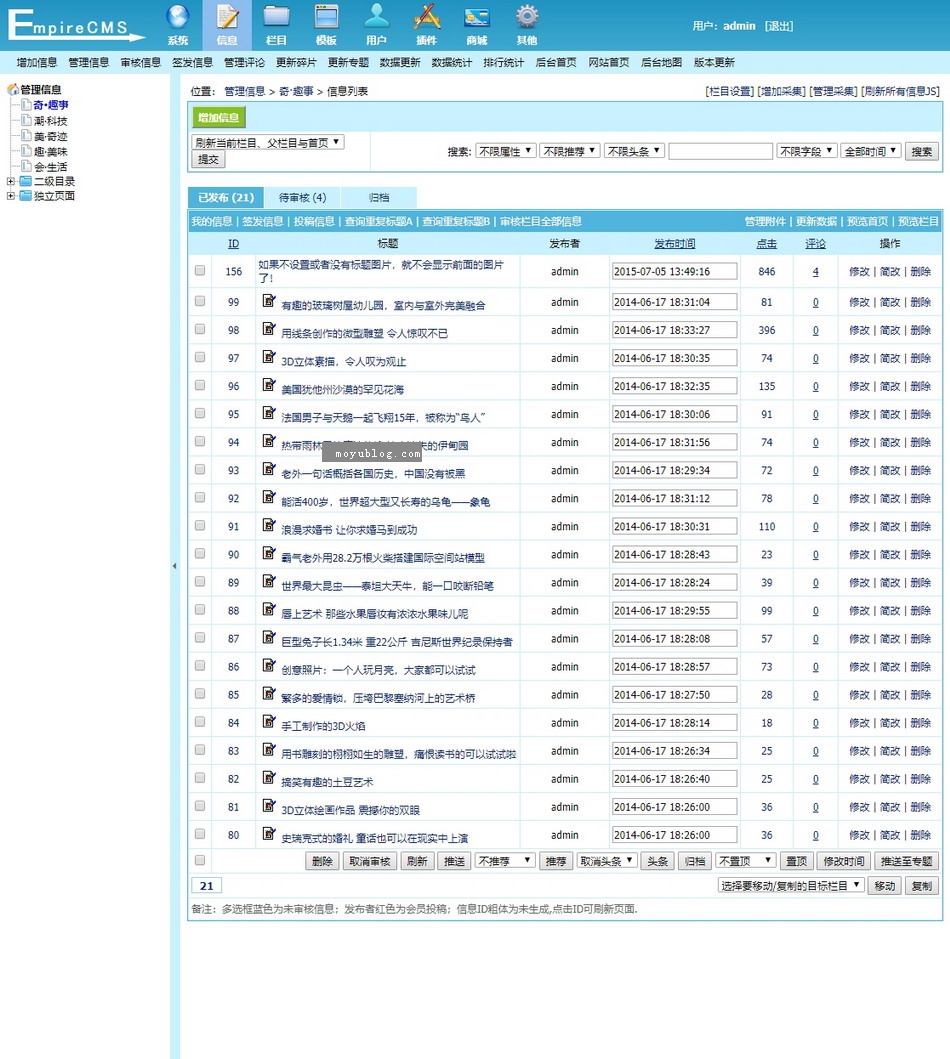Tick the checkbox for article ID 98

200,329
